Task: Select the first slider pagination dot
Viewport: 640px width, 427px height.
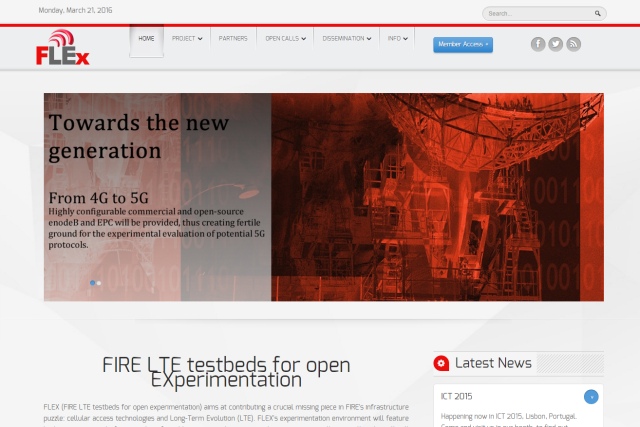Action: (93, 283)
